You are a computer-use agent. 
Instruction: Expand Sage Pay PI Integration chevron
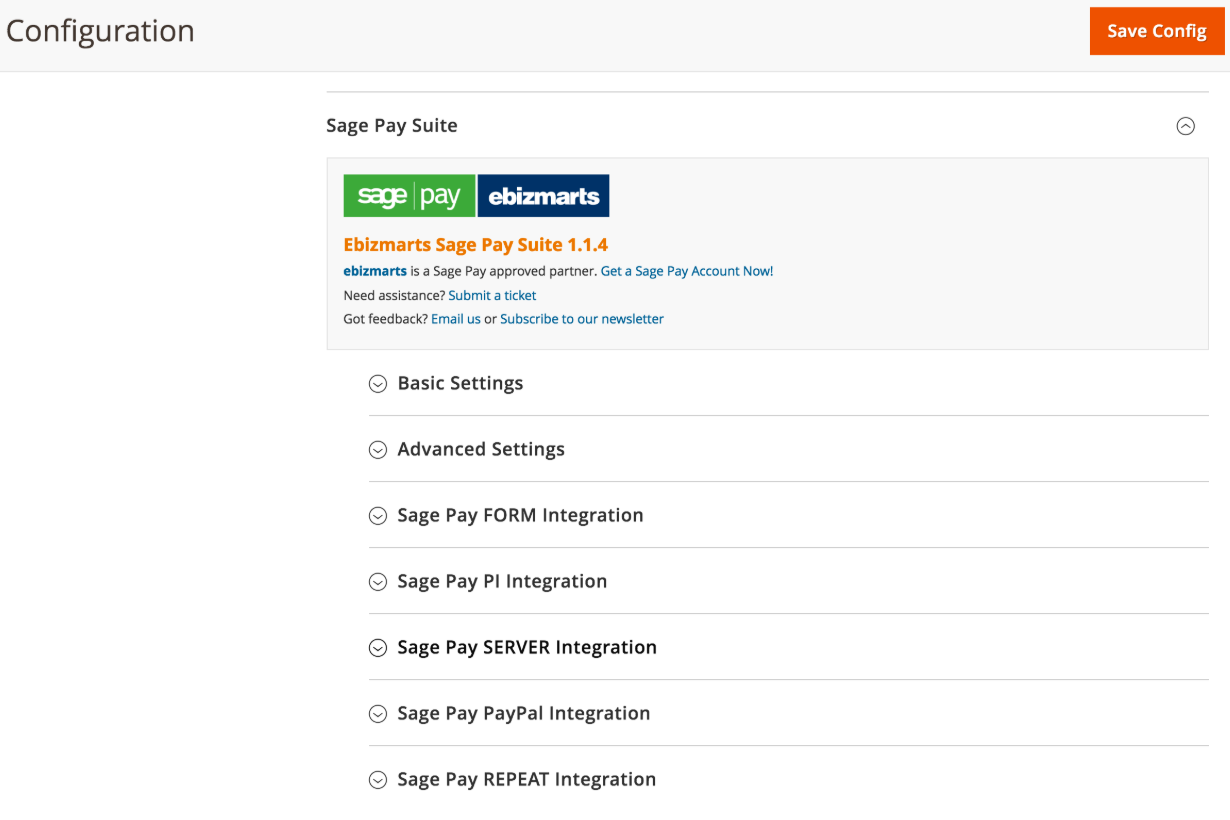(x=378, y=582)
